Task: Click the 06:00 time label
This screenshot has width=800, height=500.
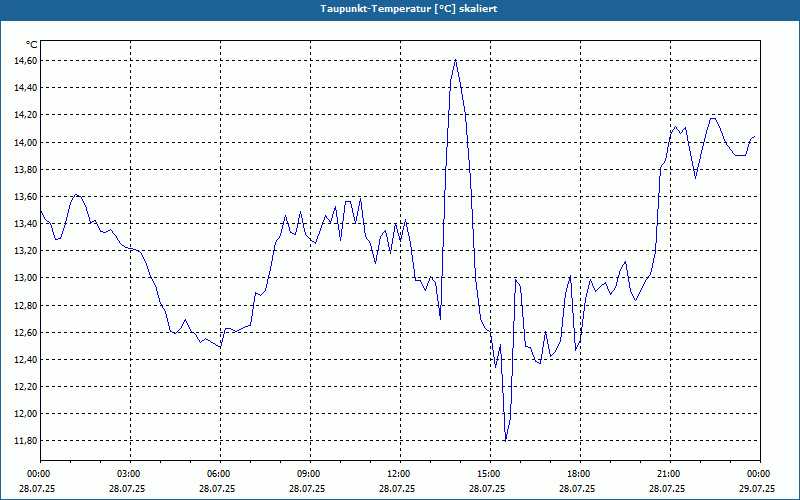Action: point(220,474)
